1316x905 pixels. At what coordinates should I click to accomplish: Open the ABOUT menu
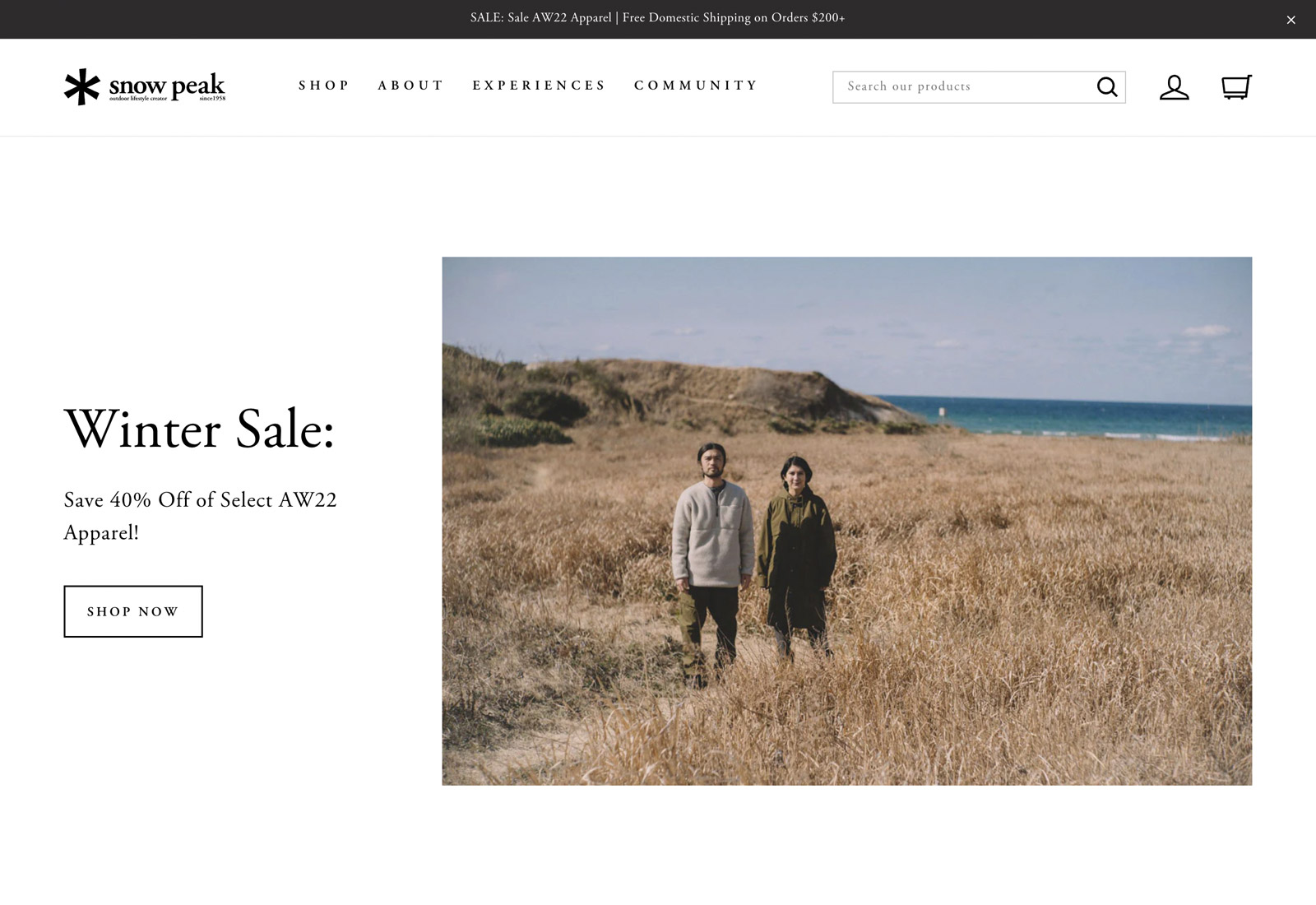(410, 86)
